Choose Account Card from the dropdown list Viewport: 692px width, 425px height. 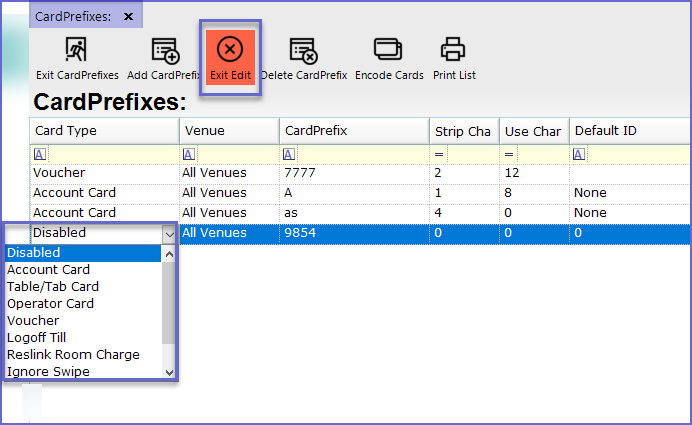48,270
